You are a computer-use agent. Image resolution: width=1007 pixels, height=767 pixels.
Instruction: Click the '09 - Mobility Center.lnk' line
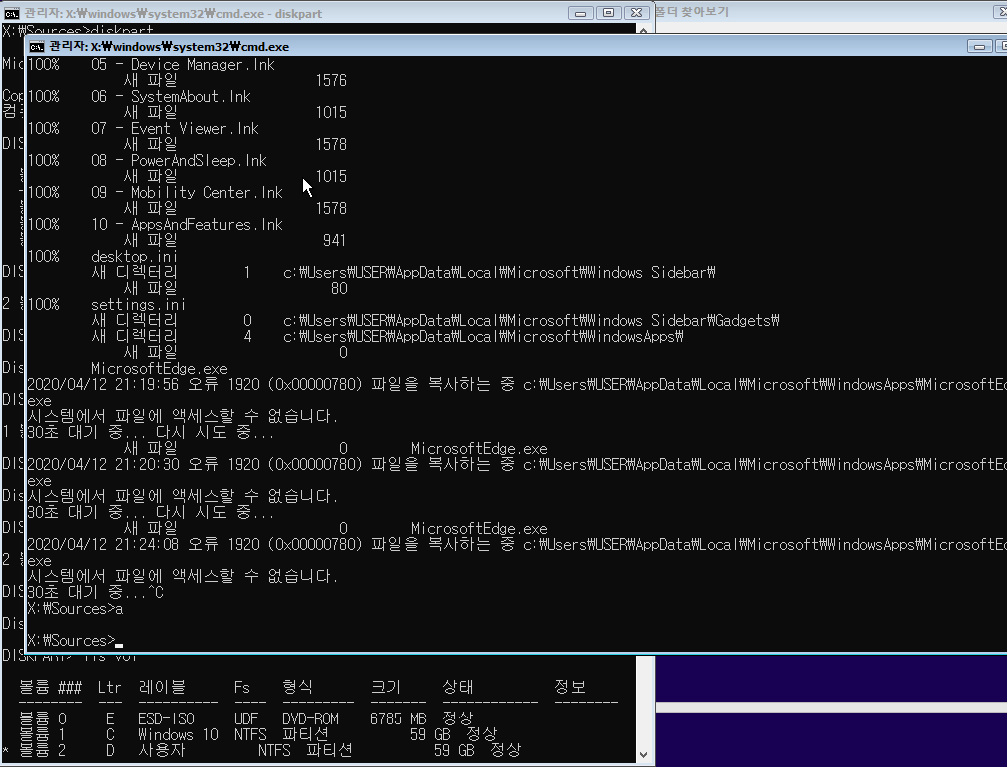155,193
